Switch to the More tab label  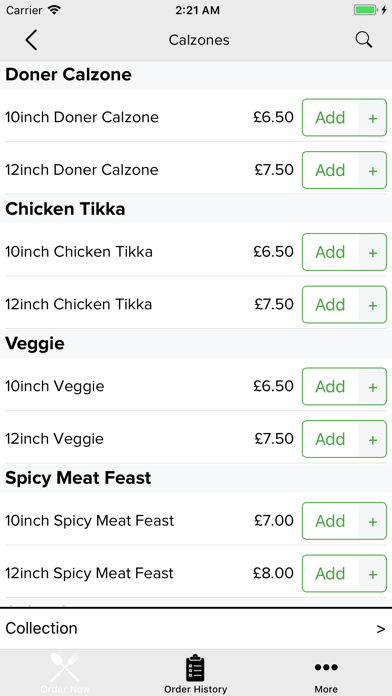[x=326, y=689]
